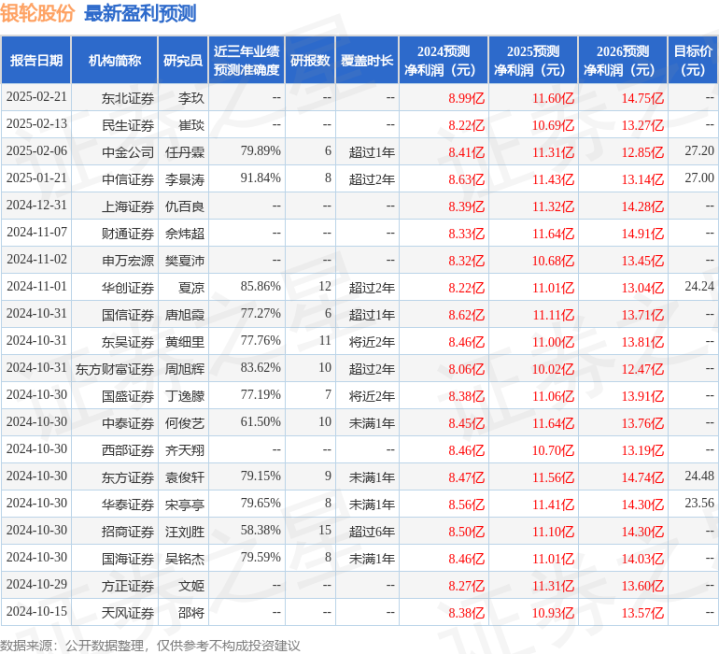Click the 2024预测净利润 column header
Viewport: 719px width, 654px height.
443,60
